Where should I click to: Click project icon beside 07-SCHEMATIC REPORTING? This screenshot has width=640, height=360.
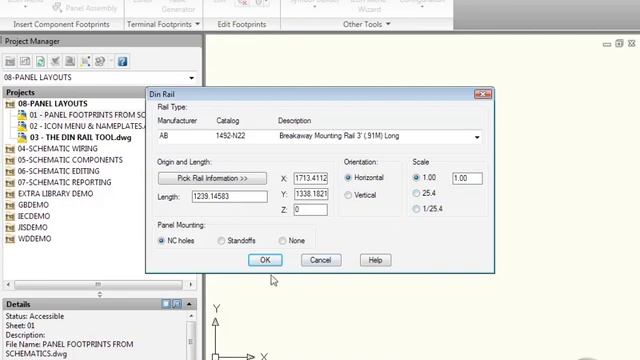coord(10,182)
